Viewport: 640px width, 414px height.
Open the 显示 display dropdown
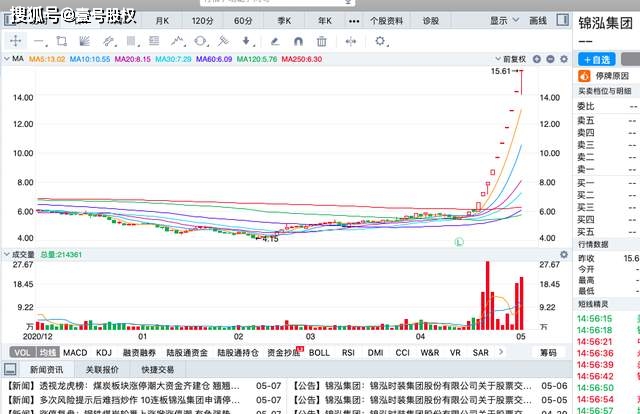(504, 20)
